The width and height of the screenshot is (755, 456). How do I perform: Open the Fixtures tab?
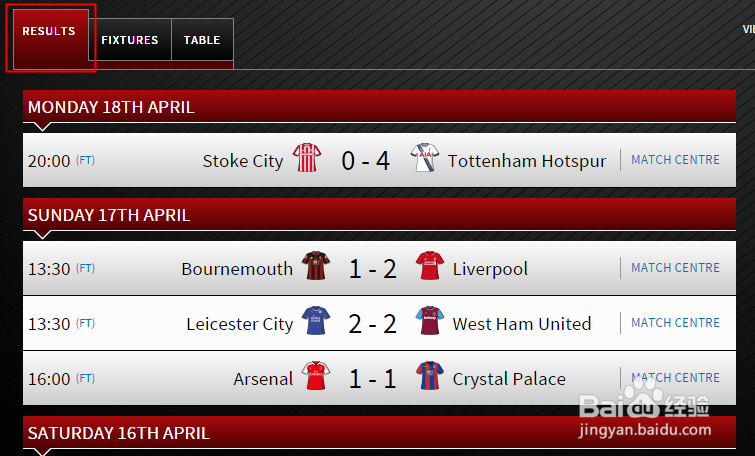[130, 40]
